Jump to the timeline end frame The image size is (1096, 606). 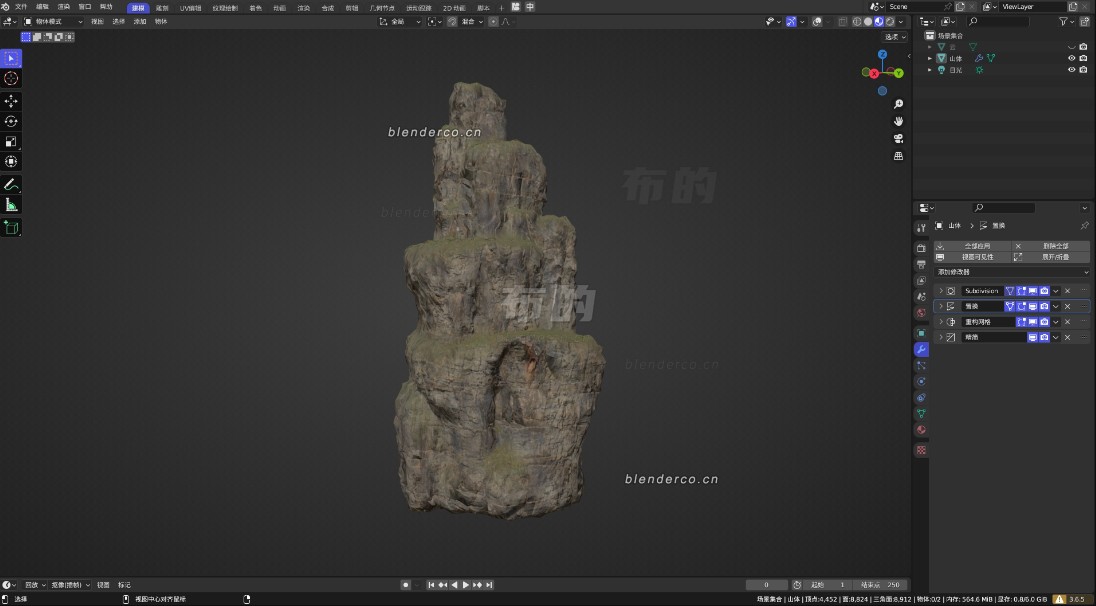point(489,585)
